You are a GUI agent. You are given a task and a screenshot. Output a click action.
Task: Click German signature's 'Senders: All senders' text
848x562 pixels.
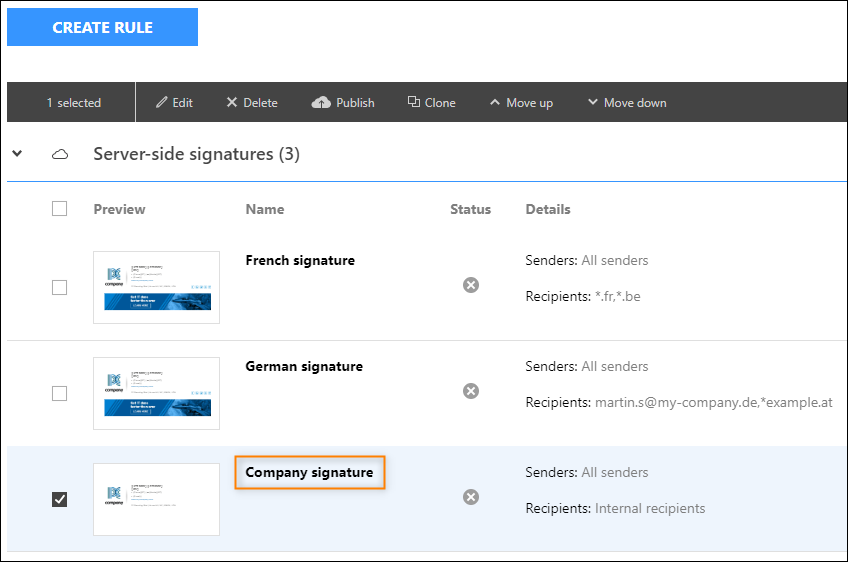[x=587, y=367]
